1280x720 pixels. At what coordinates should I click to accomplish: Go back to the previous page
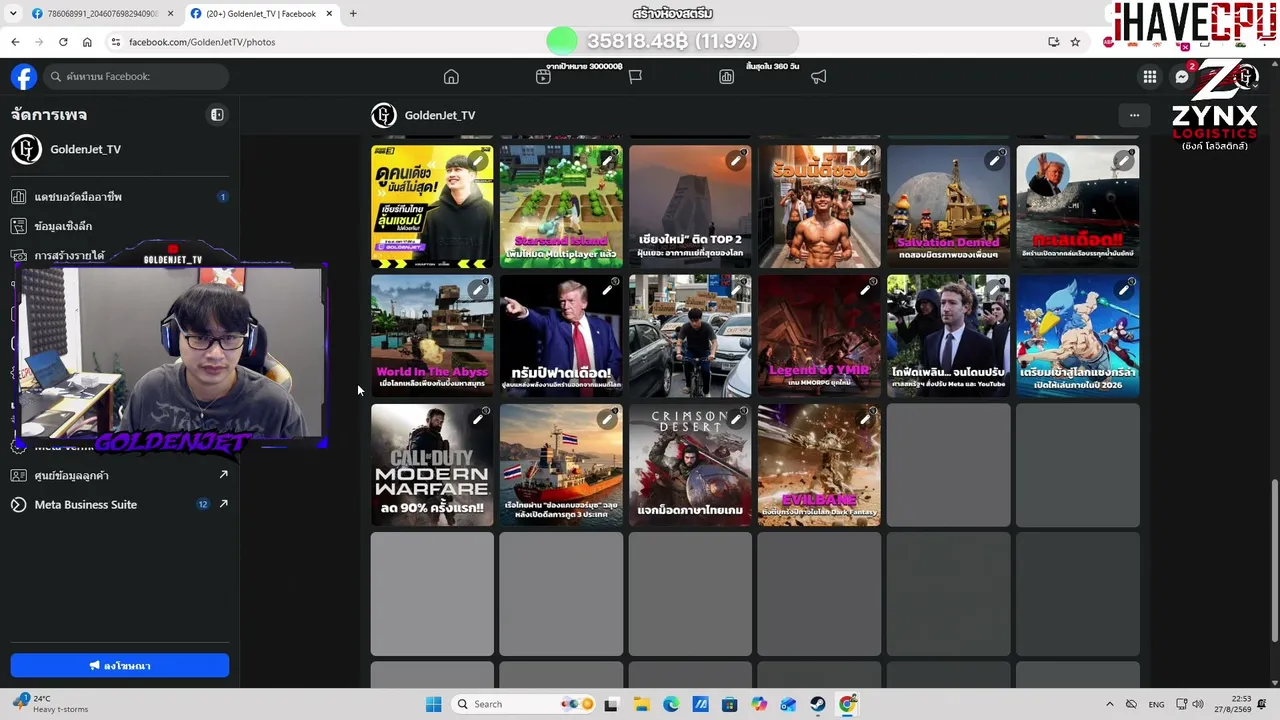[x=15, y=42]
